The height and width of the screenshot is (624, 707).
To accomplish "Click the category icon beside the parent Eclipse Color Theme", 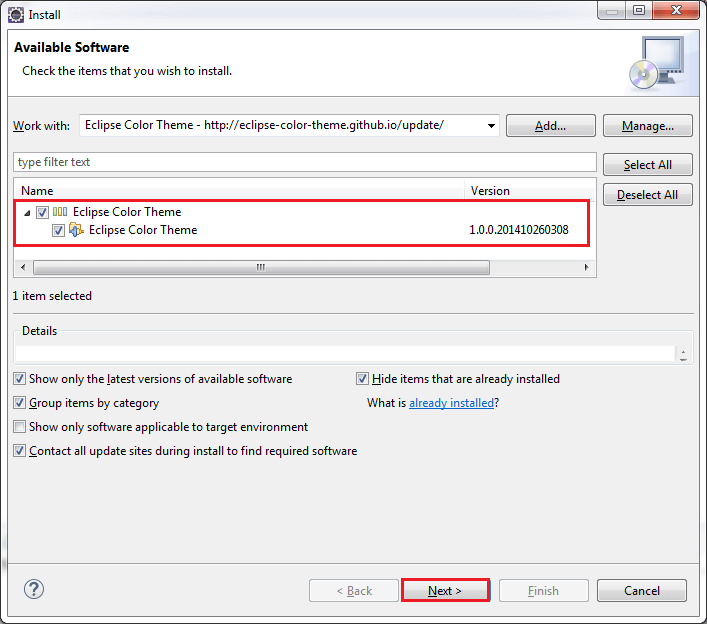I will (x=60, y=211).
